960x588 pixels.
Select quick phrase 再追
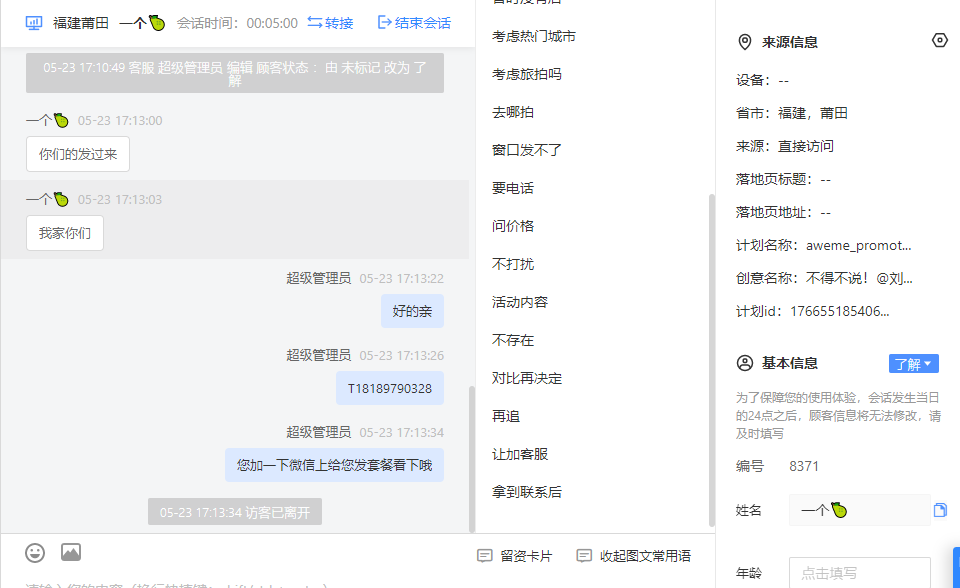click(506, 416)
